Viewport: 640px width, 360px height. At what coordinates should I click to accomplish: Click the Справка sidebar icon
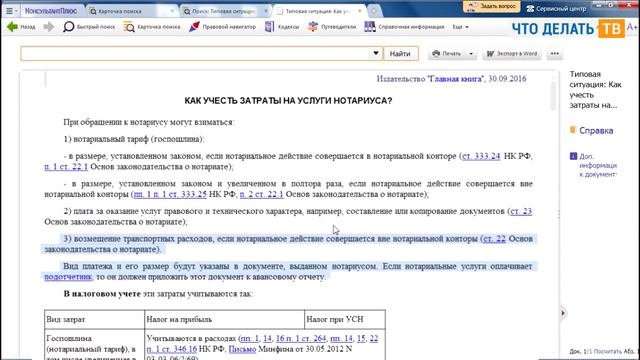573,130
